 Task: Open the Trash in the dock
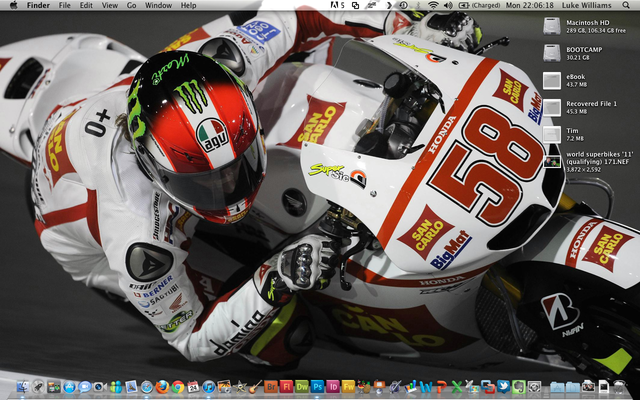click(619, 387)
